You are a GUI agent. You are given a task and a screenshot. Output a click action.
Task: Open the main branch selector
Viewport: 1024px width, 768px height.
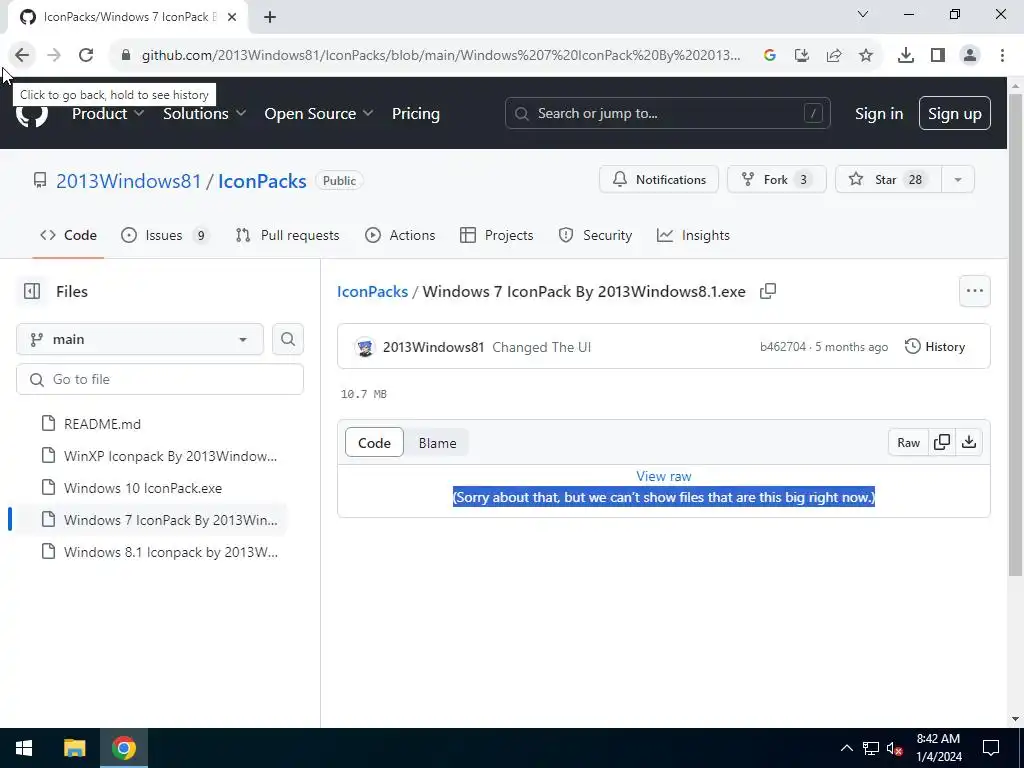pyautogui.click(x=140, y=340)
